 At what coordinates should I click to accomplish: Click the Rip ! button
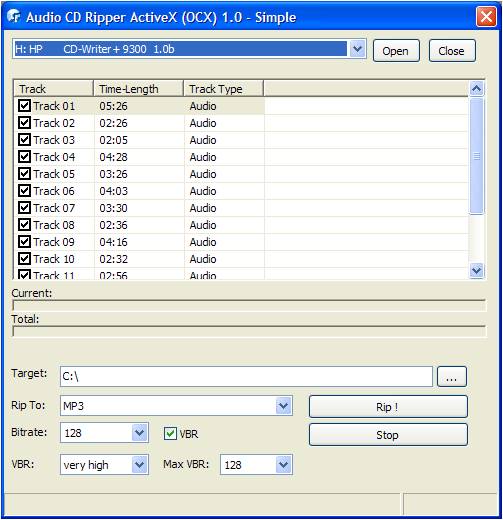pyautogui.click(x=388, y=407)
